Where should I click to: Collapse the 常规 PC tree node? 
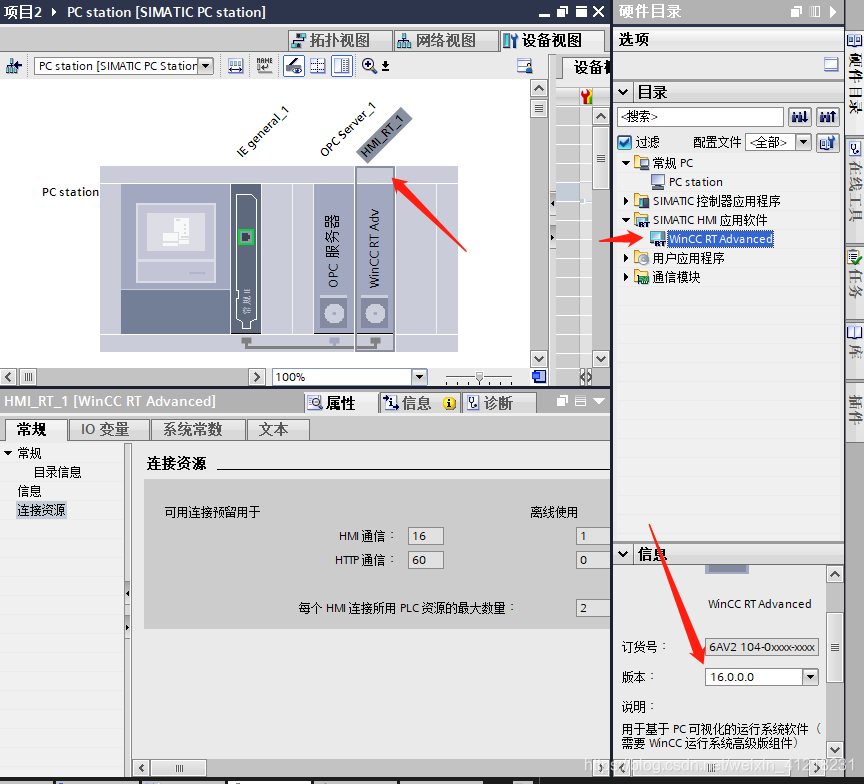[625, 163]
